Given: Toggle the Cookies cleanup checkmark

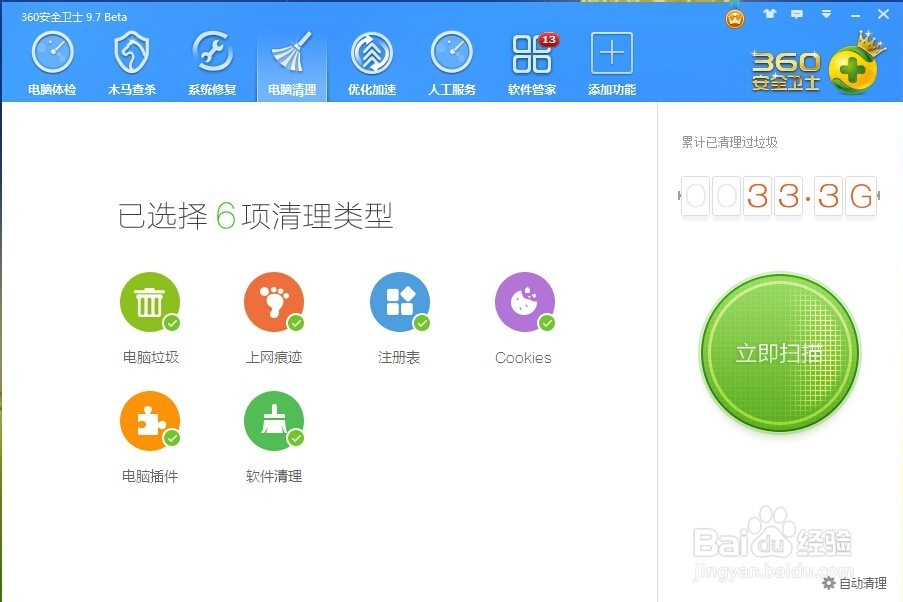Looking at the screenshot, I should (547, 325).
